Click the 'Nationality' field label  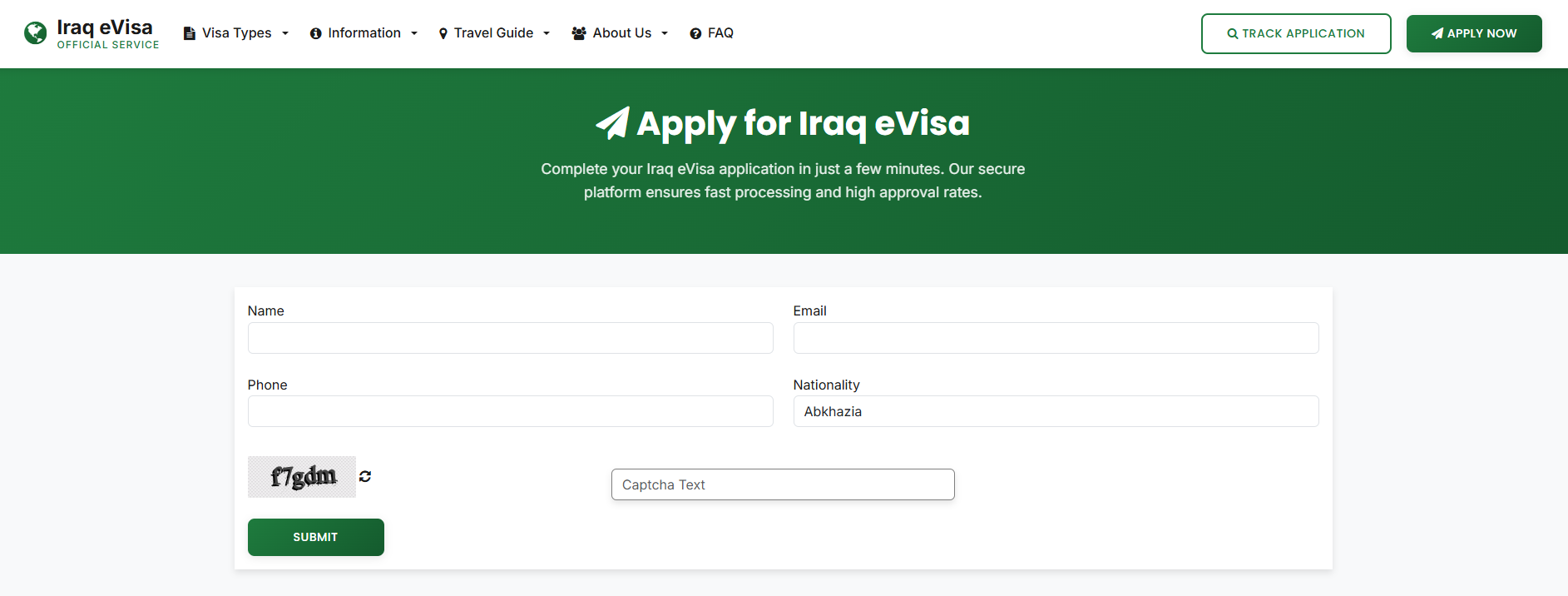tap(826, 385)
